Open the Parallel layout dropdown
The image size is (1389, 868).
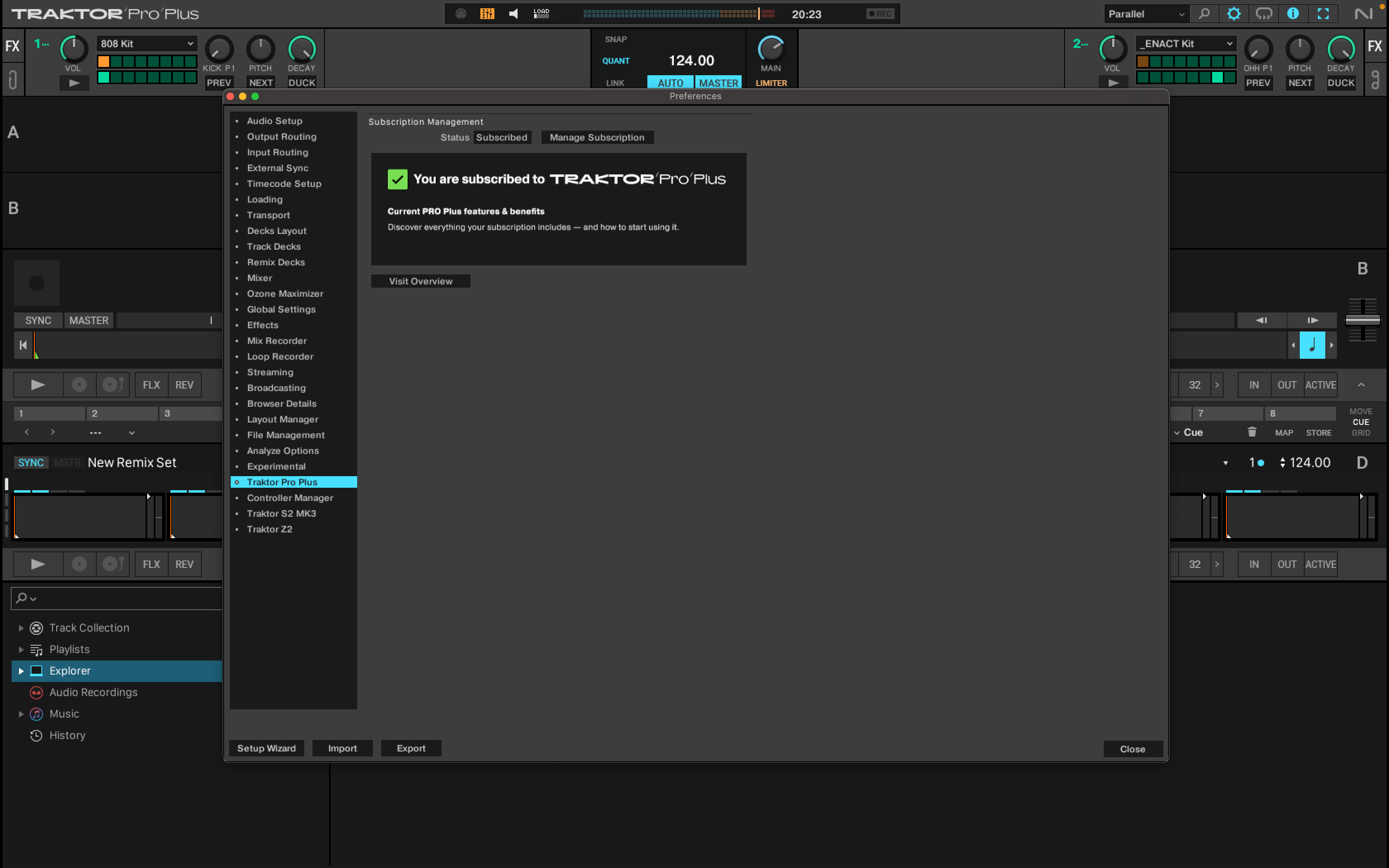1146,14
